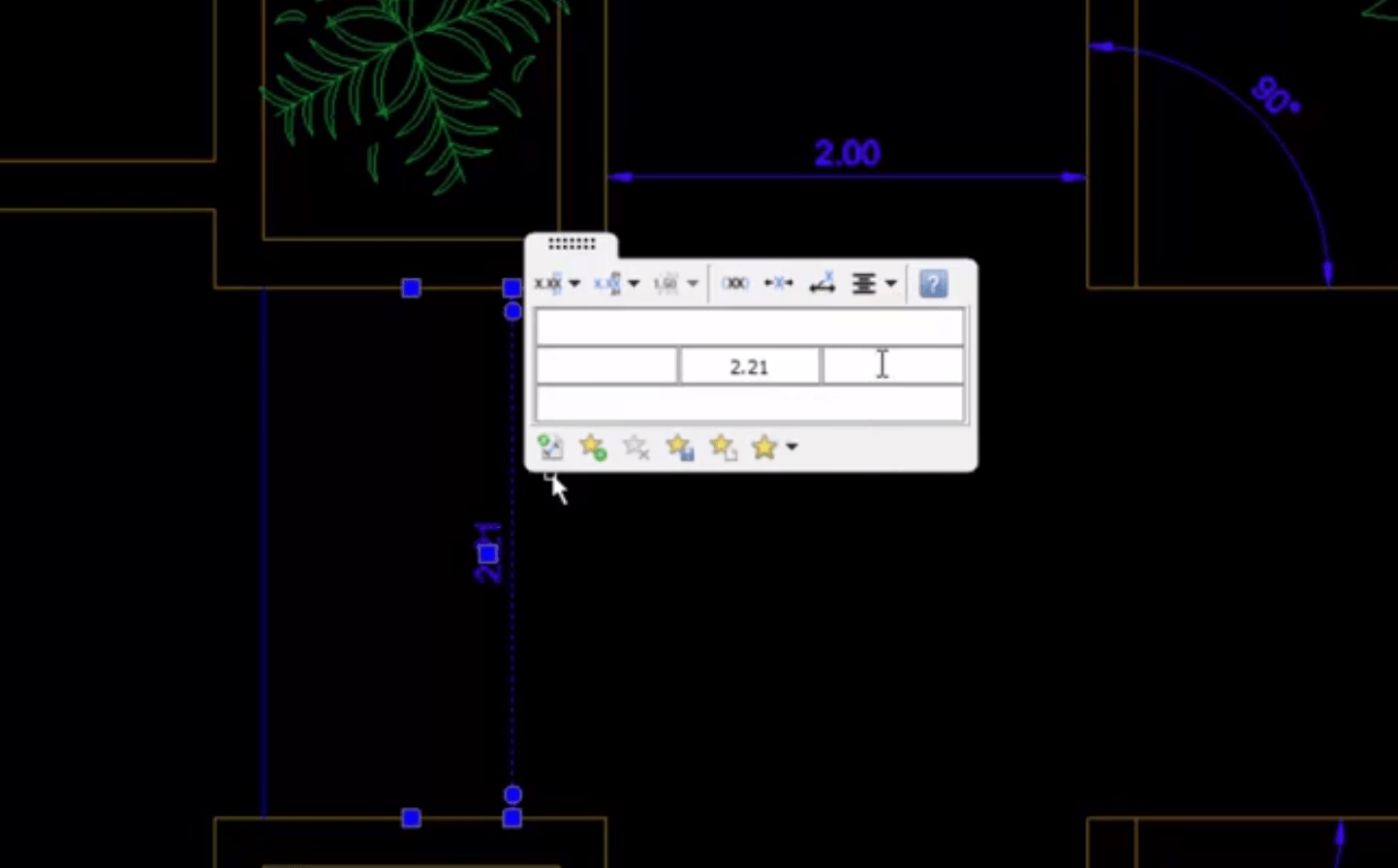Add or update favorite style star
Image resolution: width=1398 pixels, height=868 pixels.
[592, 447]
